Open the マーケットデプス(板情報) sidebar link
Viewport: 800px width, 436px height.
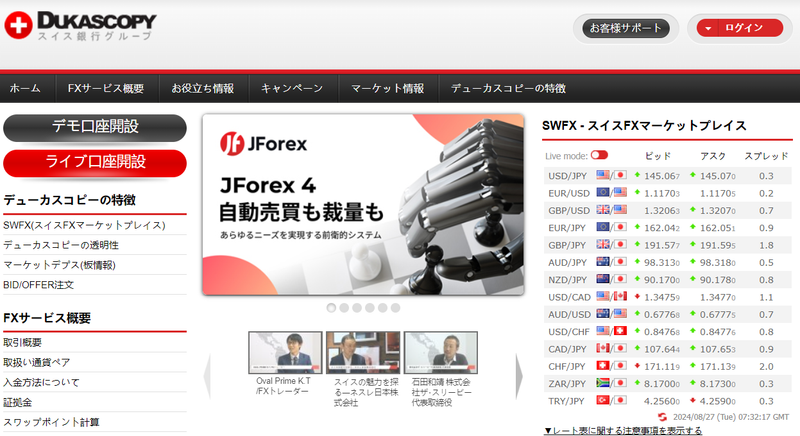pyautogui.click(x=59, y=265)
